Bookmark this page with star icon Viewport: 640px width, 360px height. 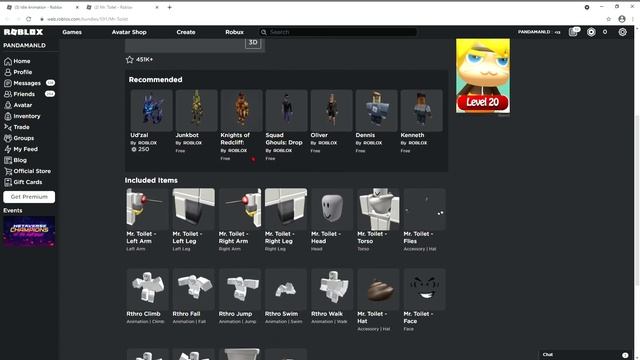click(x=609, y=19)
